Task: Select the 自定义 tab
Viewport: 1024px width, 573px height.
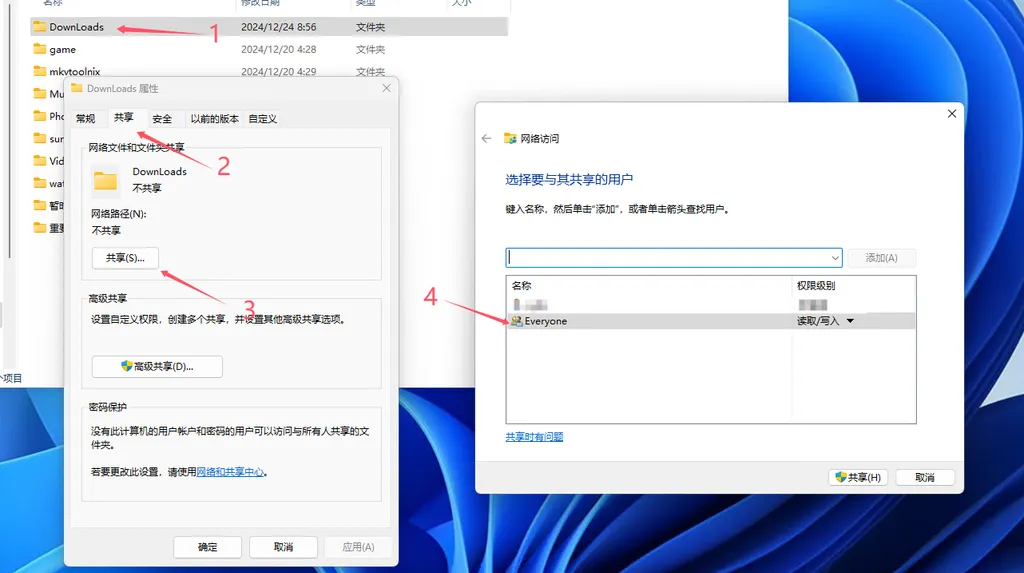Action: (x=262, y=119)
